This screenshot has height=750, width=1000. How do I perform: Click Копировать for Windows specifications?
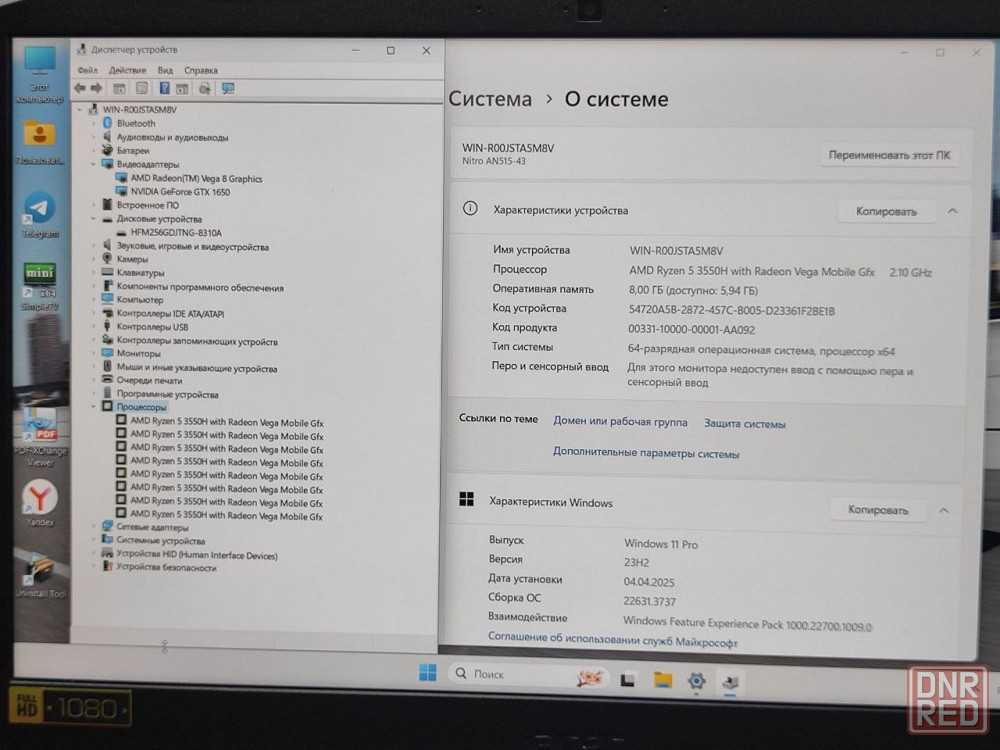coord(878,510)
